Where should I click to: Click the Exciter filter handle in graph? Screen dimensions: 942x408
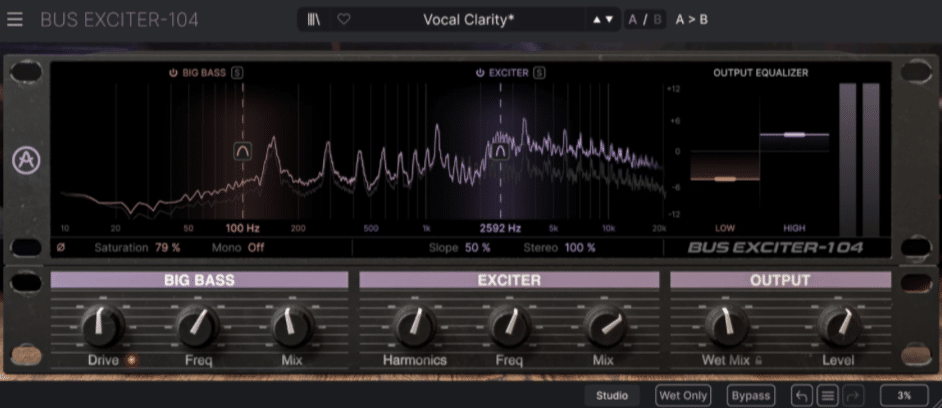pos(500,151)
